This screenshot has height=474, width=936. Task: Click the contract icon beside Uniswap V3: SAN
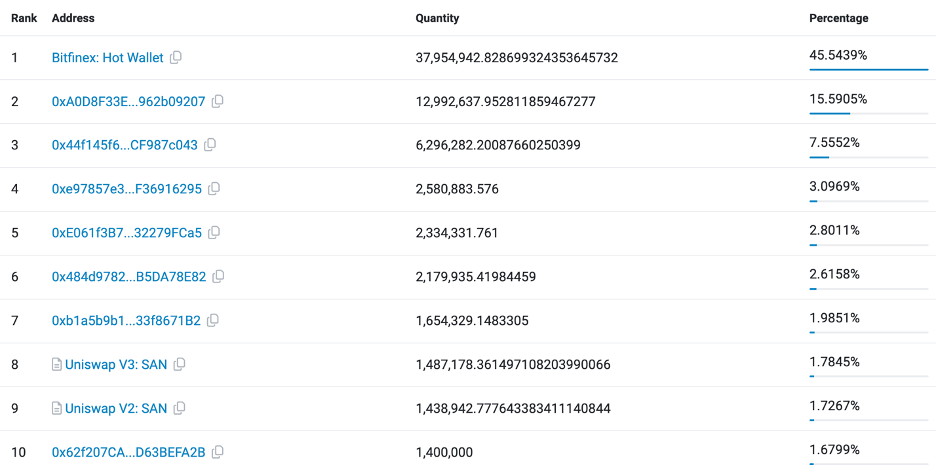click(57, 365)
